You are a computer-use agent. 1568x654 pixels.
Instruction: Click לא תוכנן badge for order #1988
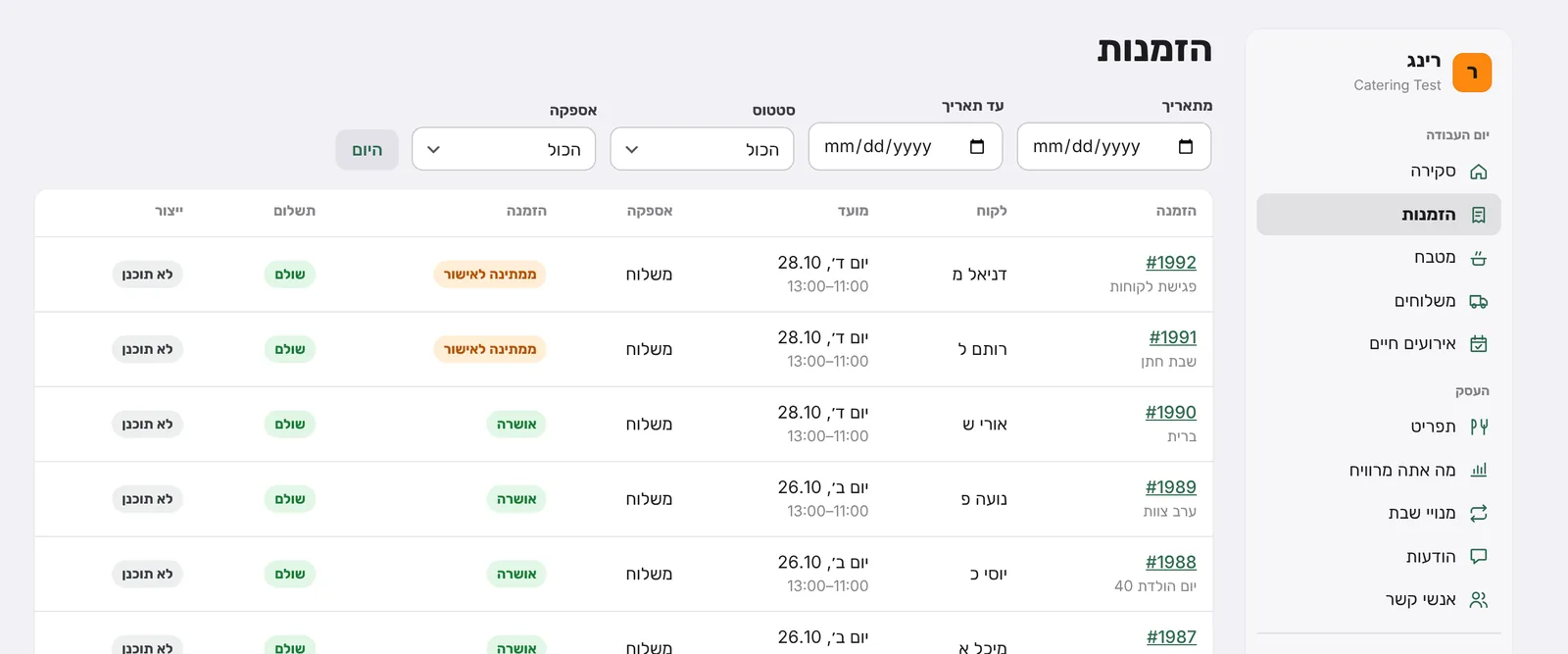point(147,574)
